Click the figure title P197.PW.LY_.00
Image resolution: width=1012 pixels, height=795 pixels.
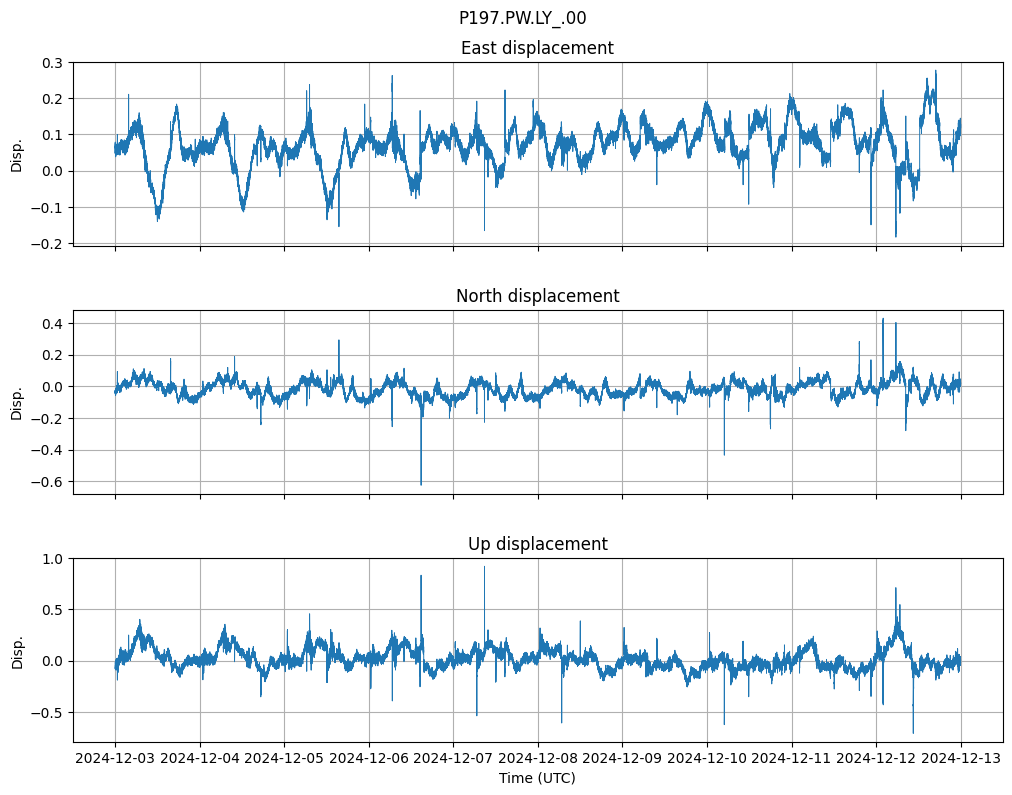pos(522,18)
